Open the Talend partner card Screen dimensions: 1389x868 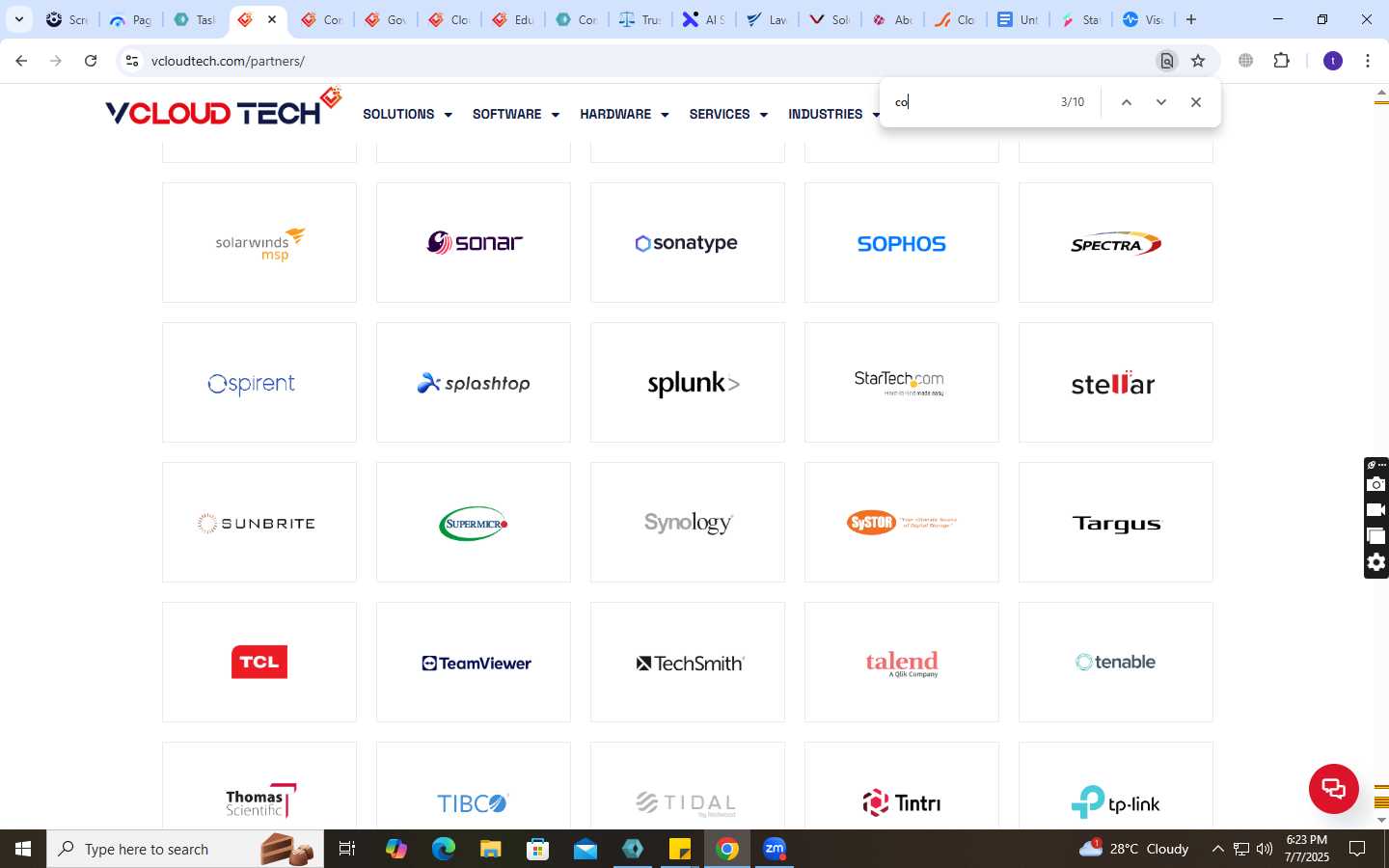click(x=902, y=663)
